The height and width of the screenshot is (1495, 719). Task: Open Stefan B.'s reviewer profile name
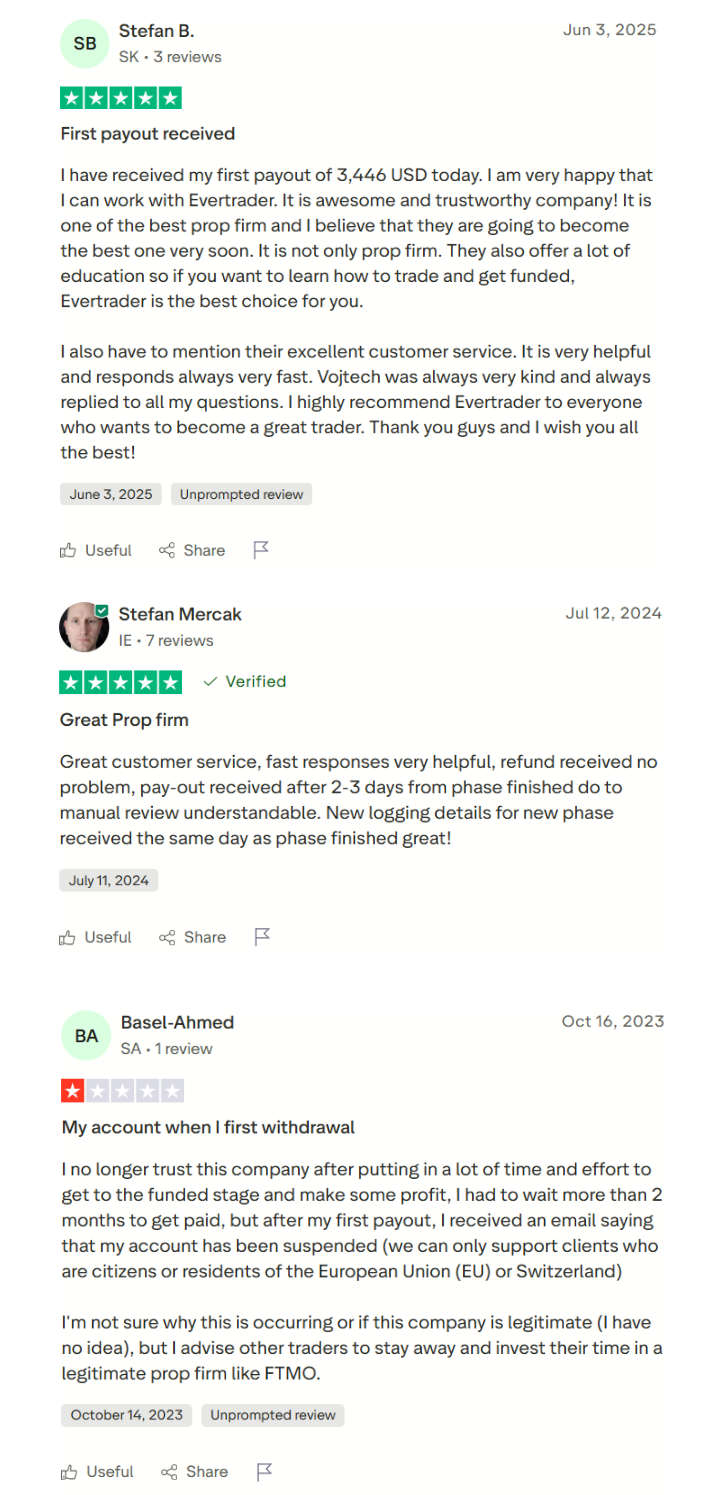(156, 31)
